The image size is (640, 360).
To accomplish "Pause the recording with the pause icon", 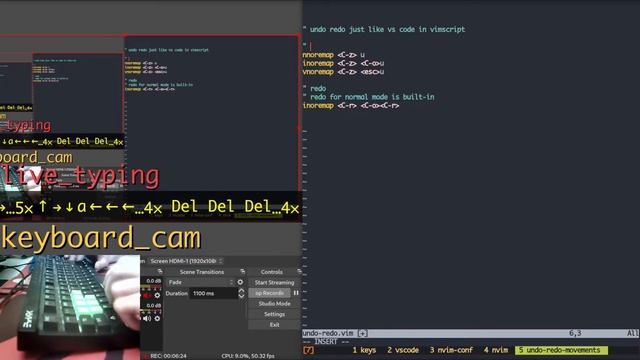I will coord(296,293).
